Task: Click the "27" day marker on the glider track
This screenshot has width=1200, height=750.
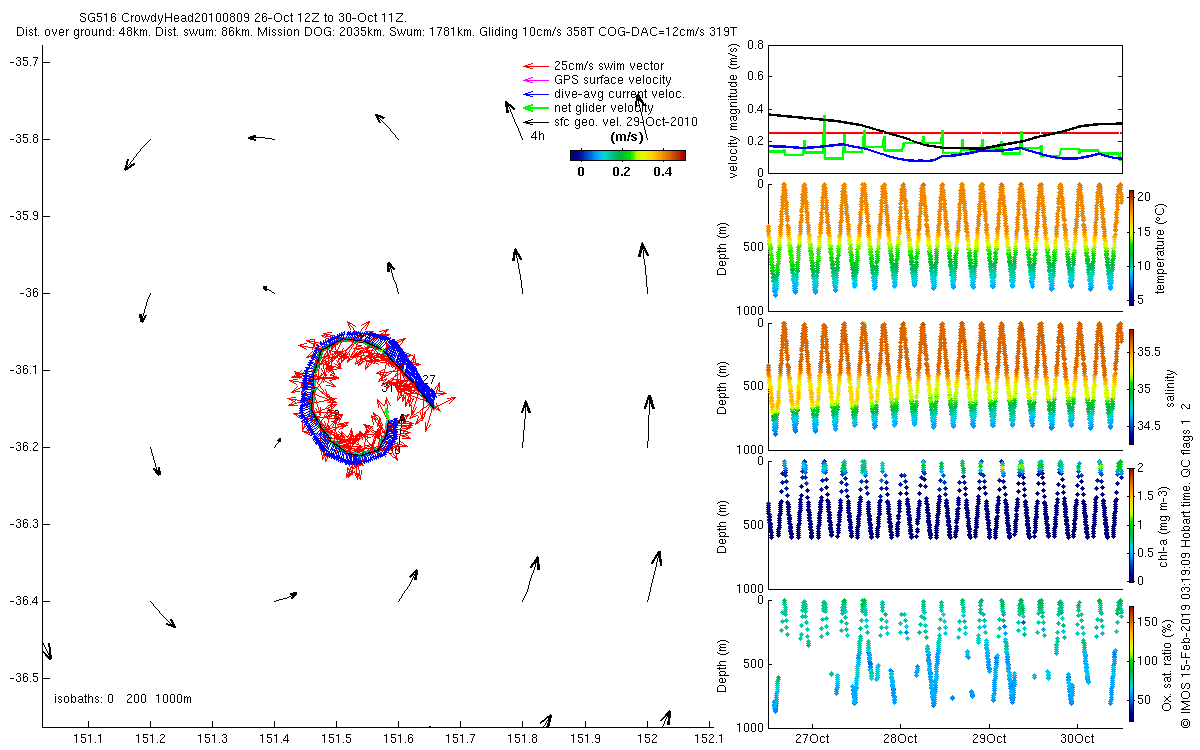Action: 429,380
